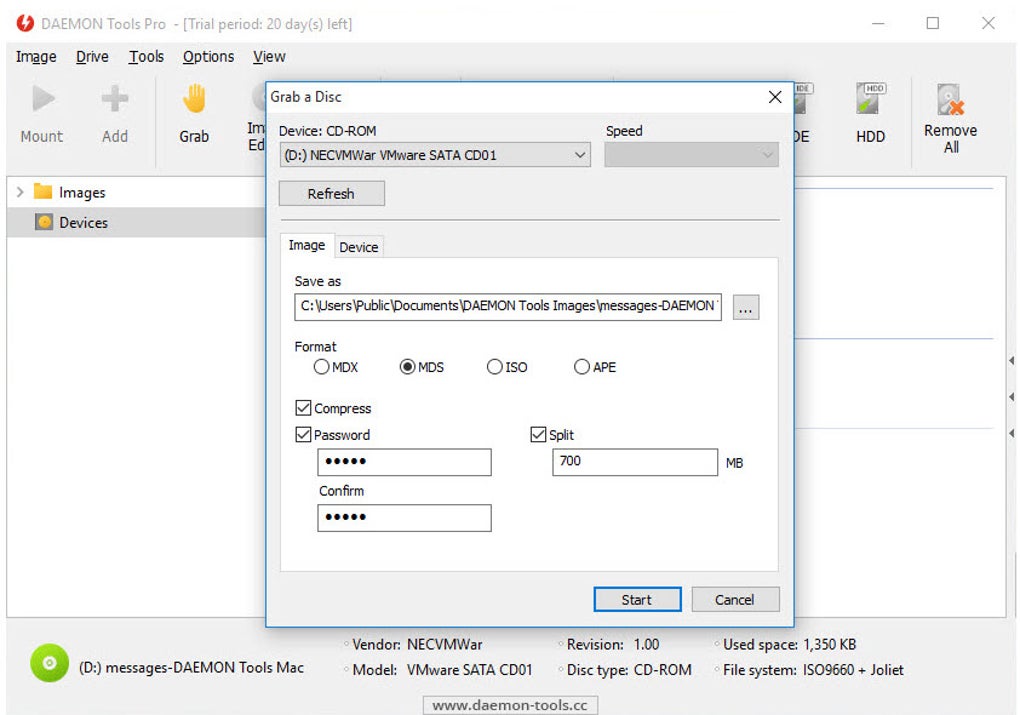Viewport: 1020px width, 715px height.
Task: Open the Tools menu
Action: pyautogui.click(x=146, y=57)
